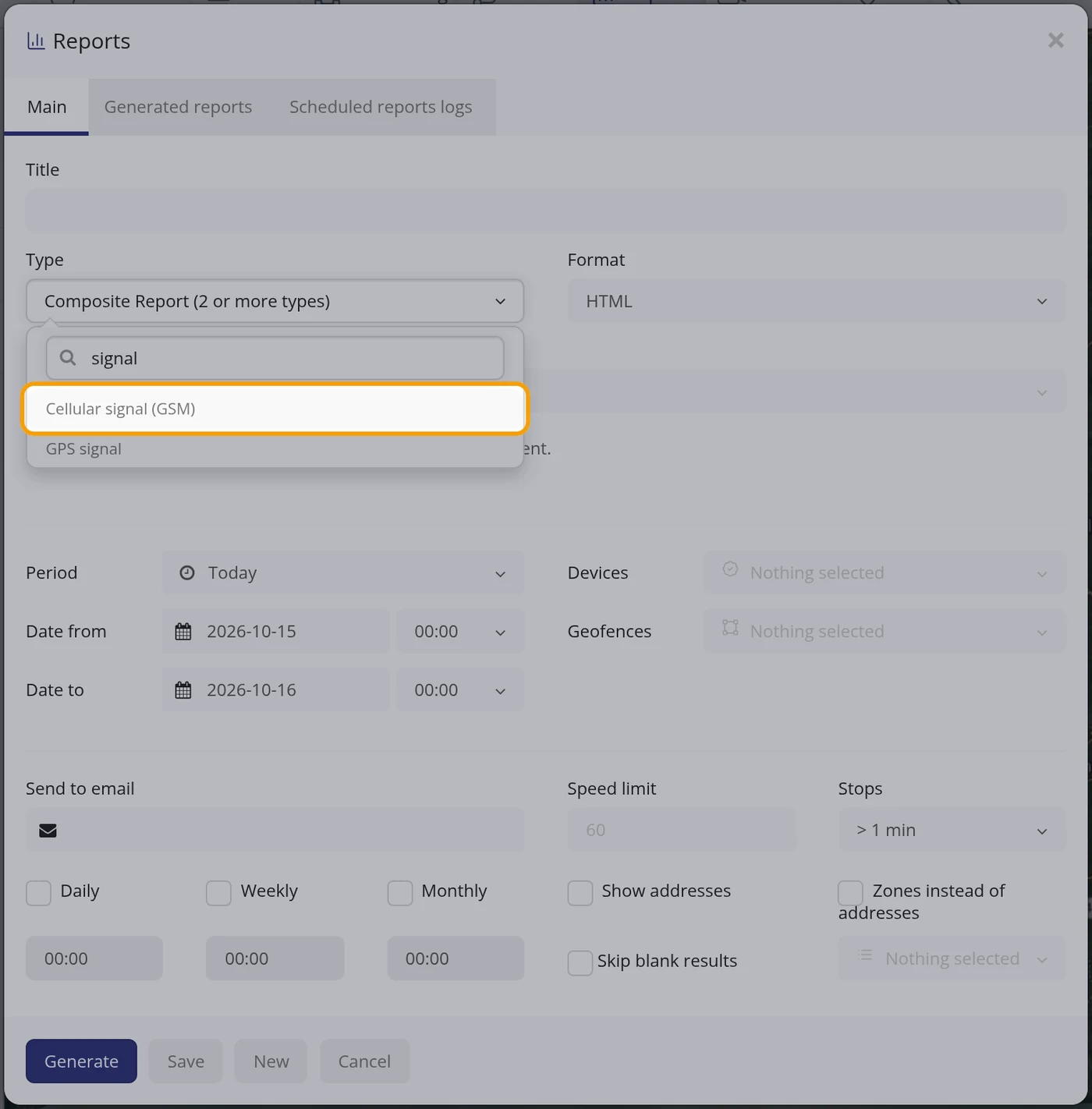Viewport: 1092px width, 1109px height.
Task: Tick Zones instead of addresses checkbox
Action: pos(850,893)
